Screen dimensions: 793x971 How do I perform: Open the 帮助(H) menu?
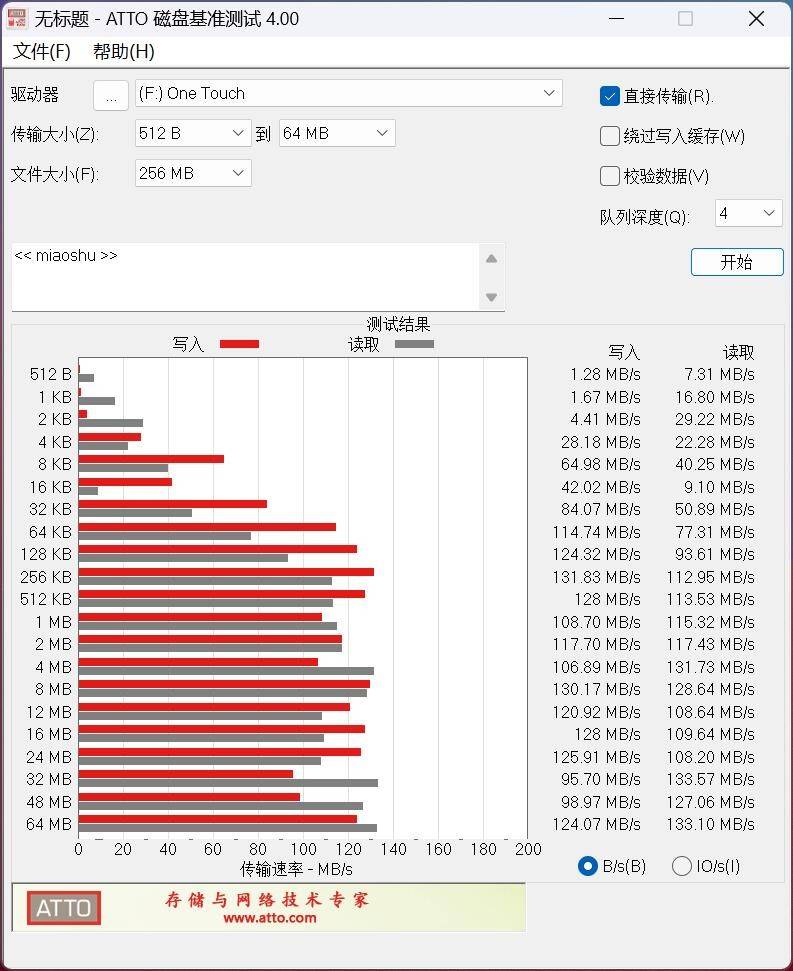(x=124, y=51)
